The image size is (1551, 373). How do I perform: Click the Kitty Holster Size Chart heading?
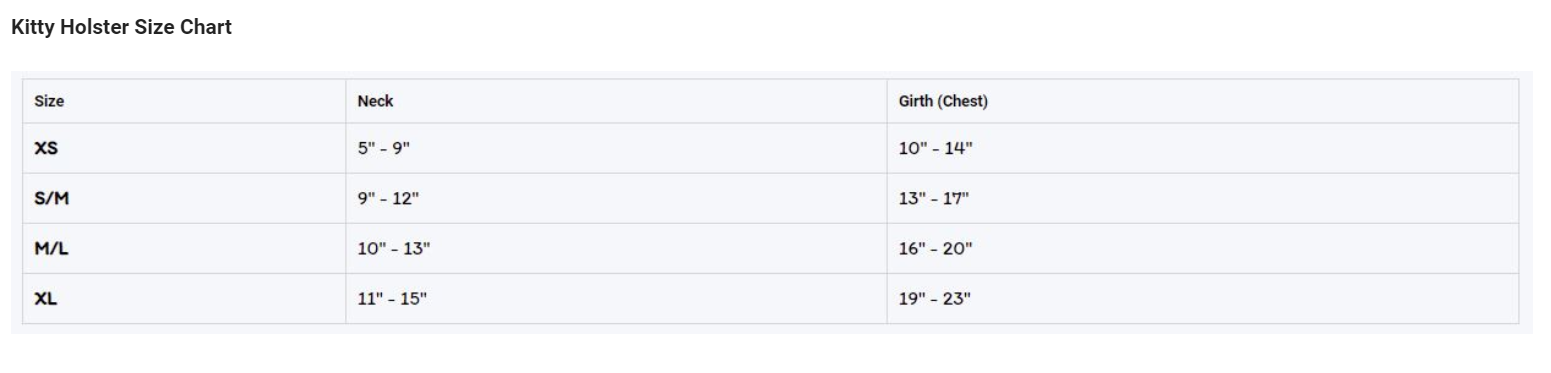coord(121,28)
